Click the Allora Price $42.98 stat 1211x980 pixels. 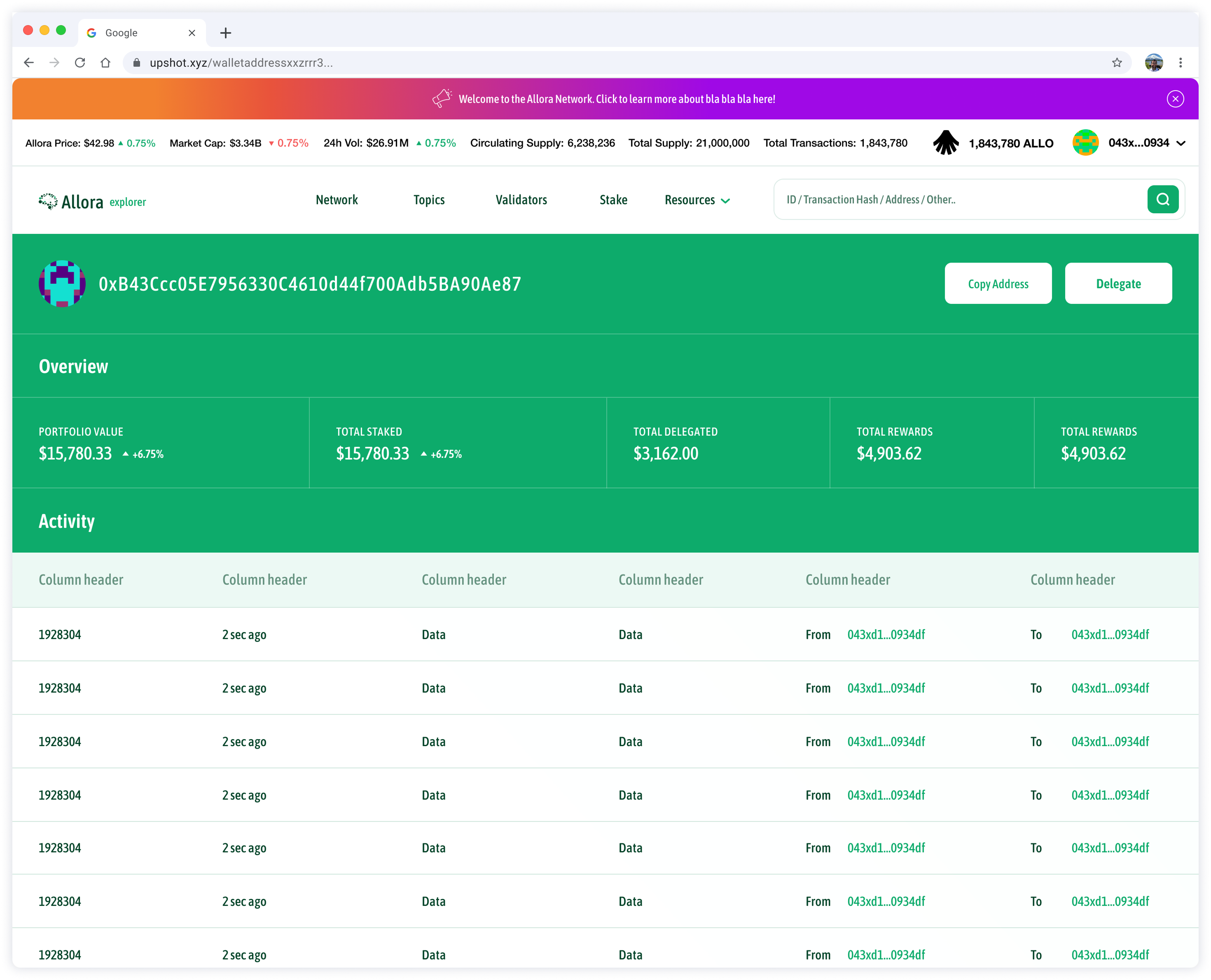pyautogui.click(x=90, y=143)
